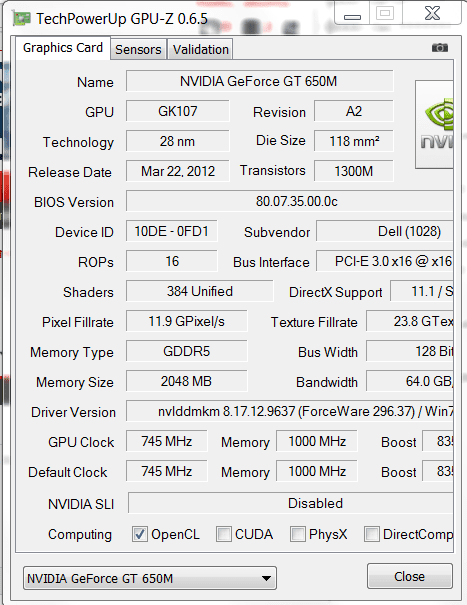
Task: Click the NVIDIA logo image
Action: (434, 124)
